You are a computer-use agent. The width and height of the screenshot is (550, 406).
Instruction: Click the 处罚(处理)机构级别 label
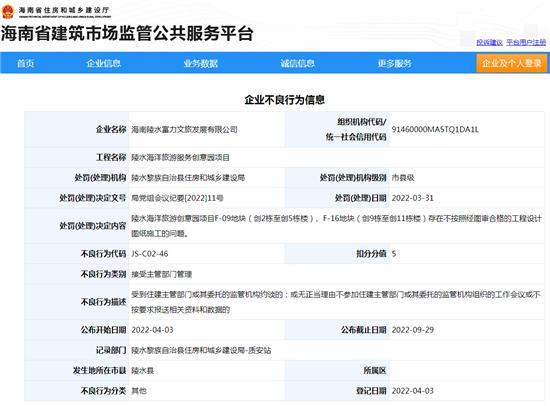point(353,178)
